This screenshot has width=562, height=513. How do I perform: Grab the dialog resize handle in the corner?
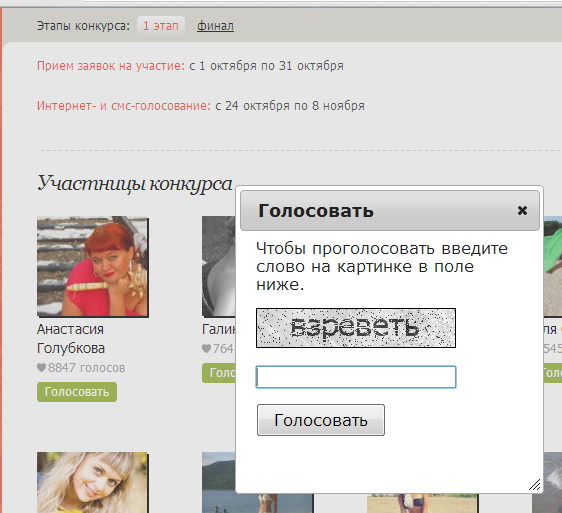[x=535, y=485]
